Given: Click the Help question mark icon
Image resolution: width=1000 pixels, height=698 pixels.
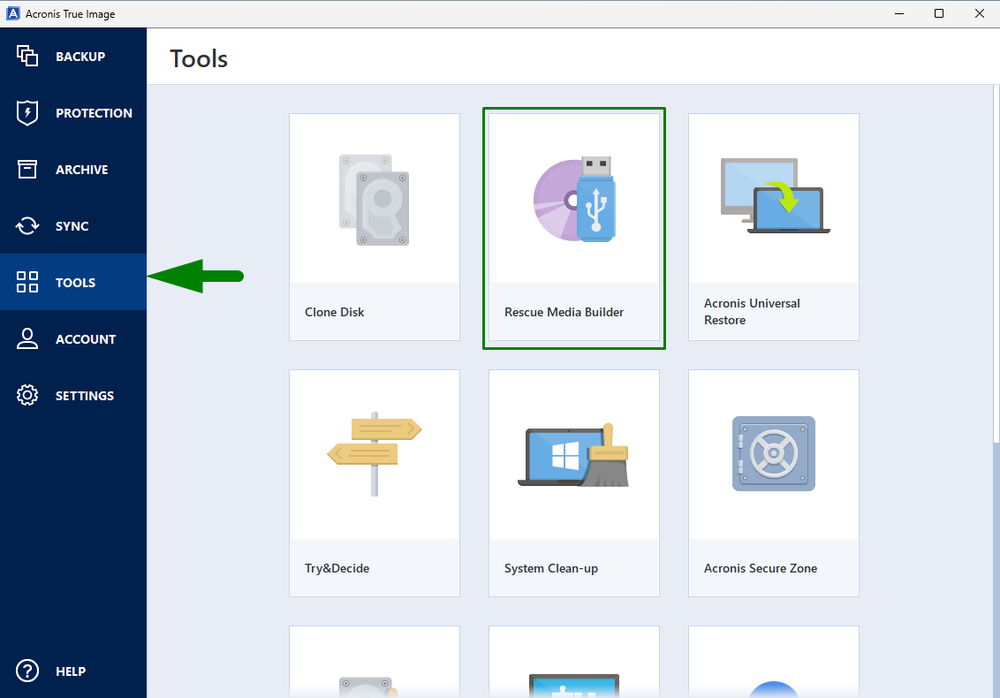Looking at the screenshot, I should [x=27, y=671].
